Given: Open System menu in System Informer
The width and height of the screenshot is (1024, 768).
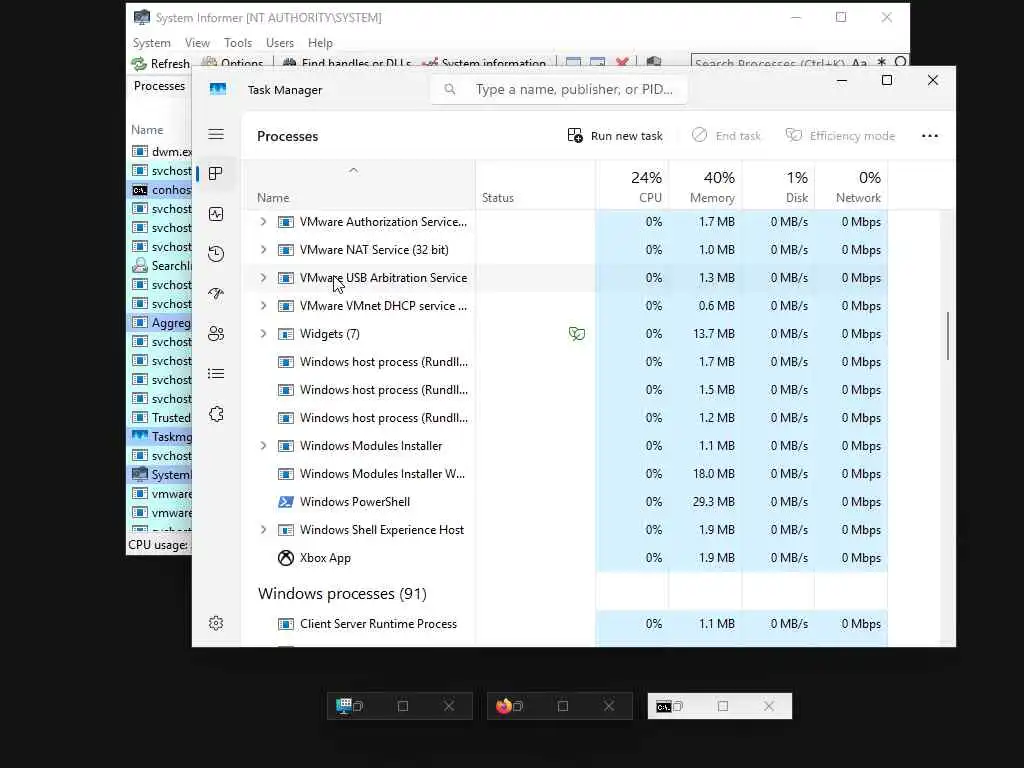Looking at the screenshot, I should pyautogui.click(x=152, y=42).
